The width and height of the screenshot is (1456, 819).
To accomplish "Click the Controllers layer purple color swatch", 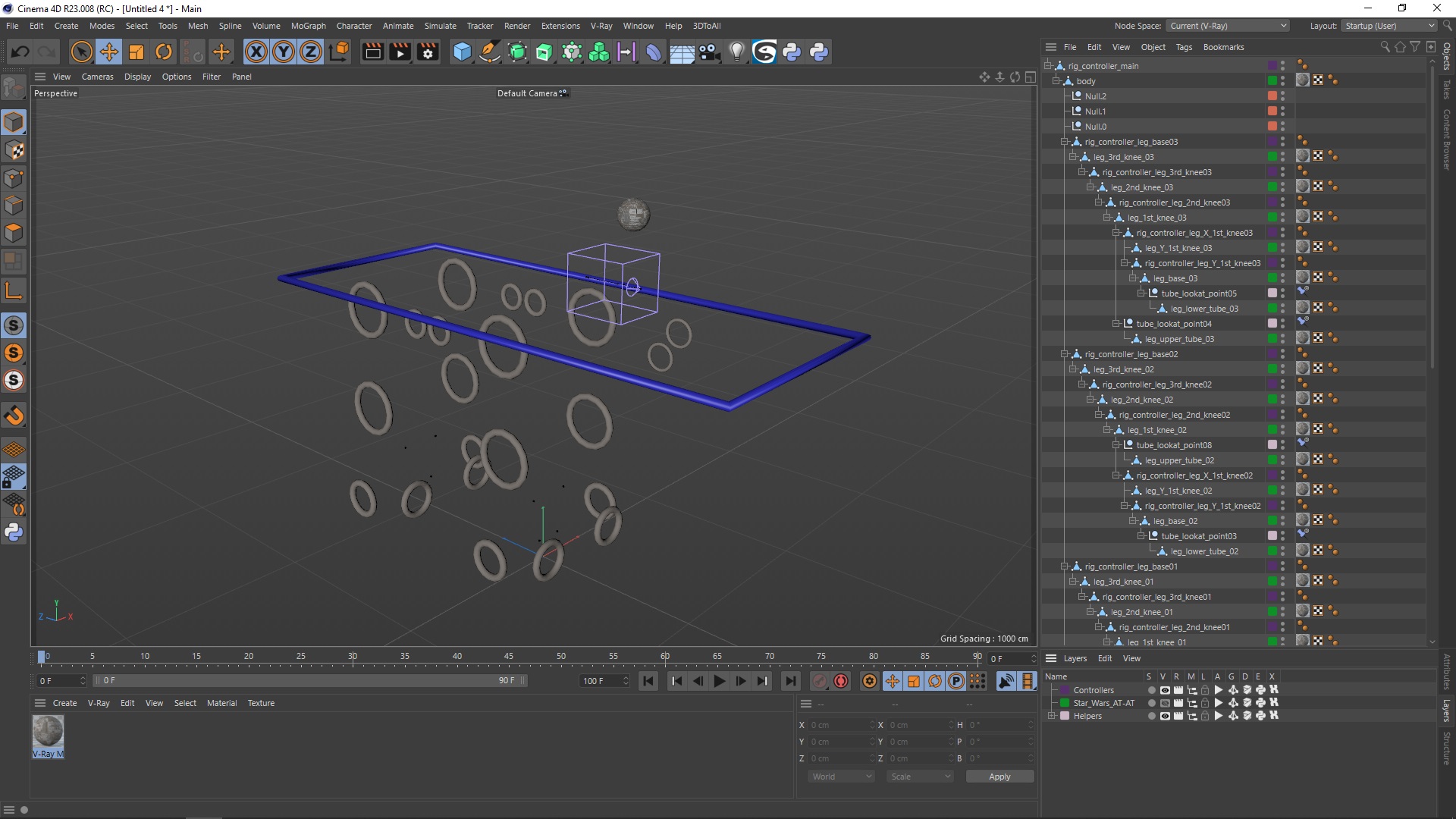I will 1065,690.
